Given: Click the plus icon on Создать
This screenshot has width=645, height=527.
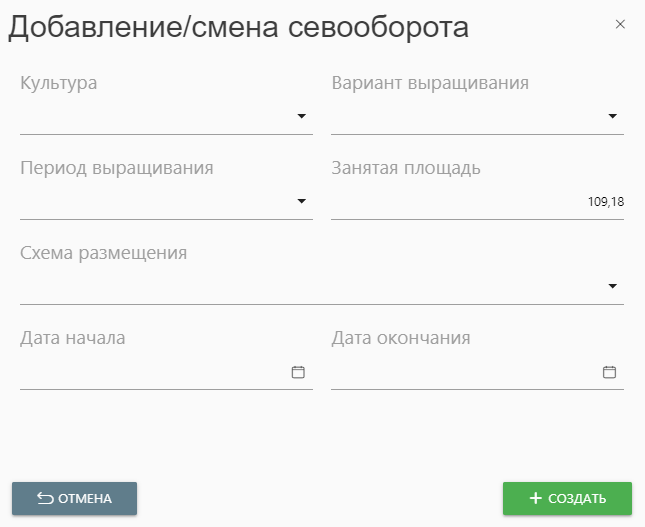Looking at the screenshot, I should [535, 498].
